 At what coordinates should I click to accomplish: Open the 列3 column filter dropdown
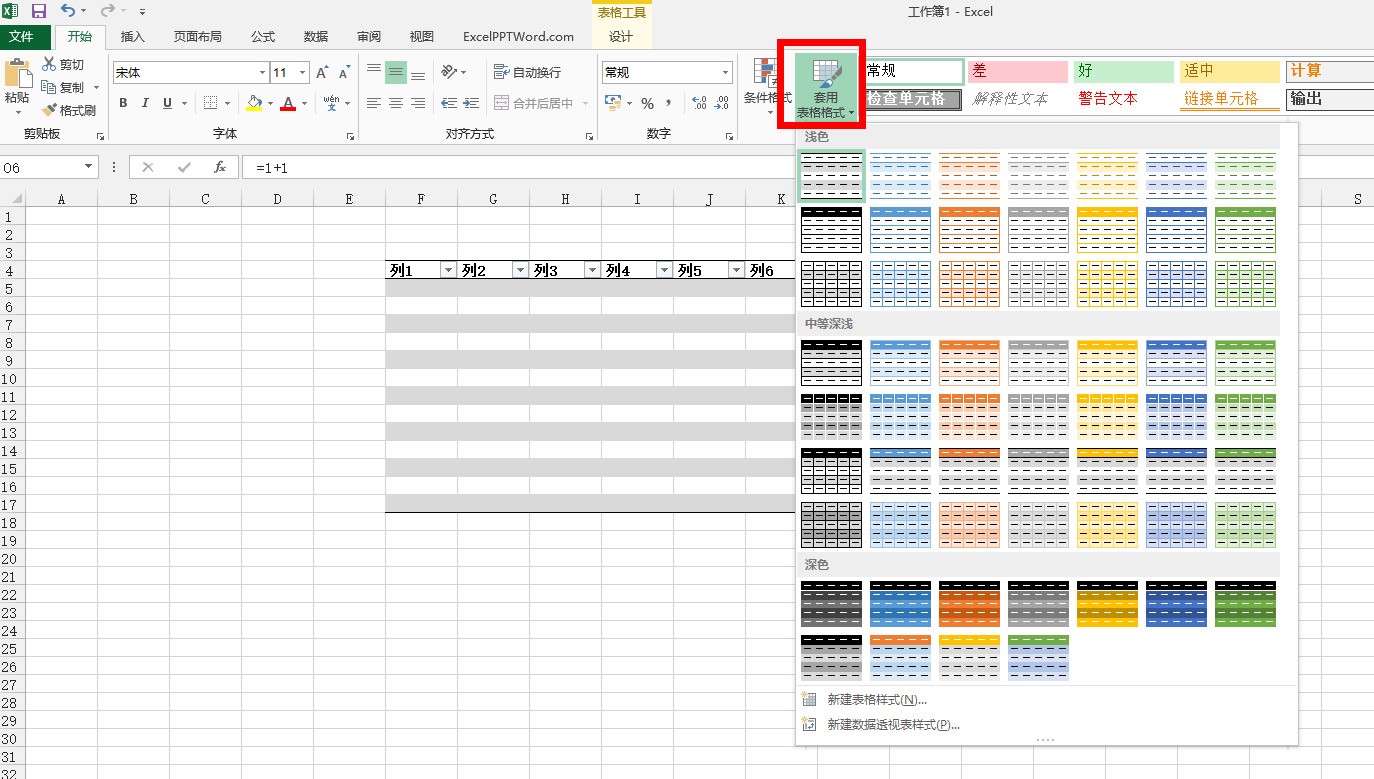pos(592,270)
